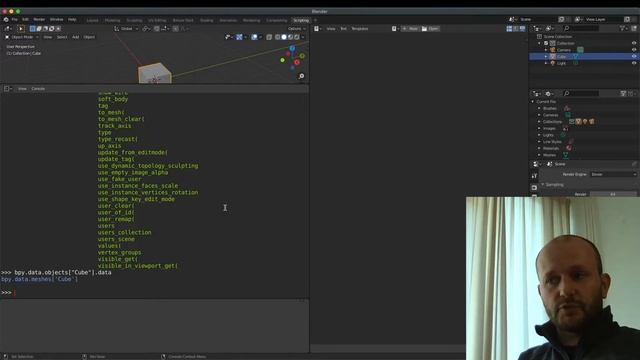Open the Console menu in Python console
The width and height of the screenshot is (640, 360).
click(38, 89)
